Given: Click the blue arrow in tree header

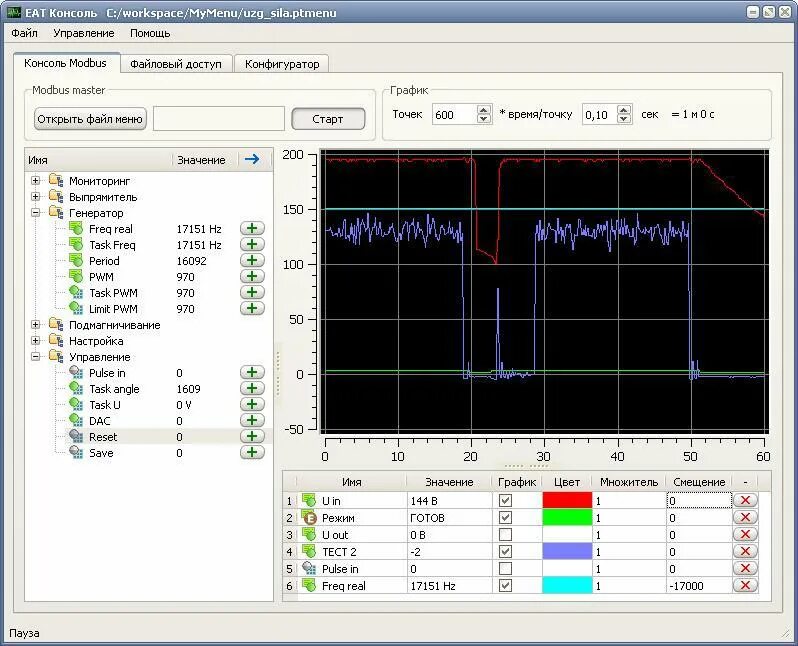Looking at the screenshot, I should point(252,159).
